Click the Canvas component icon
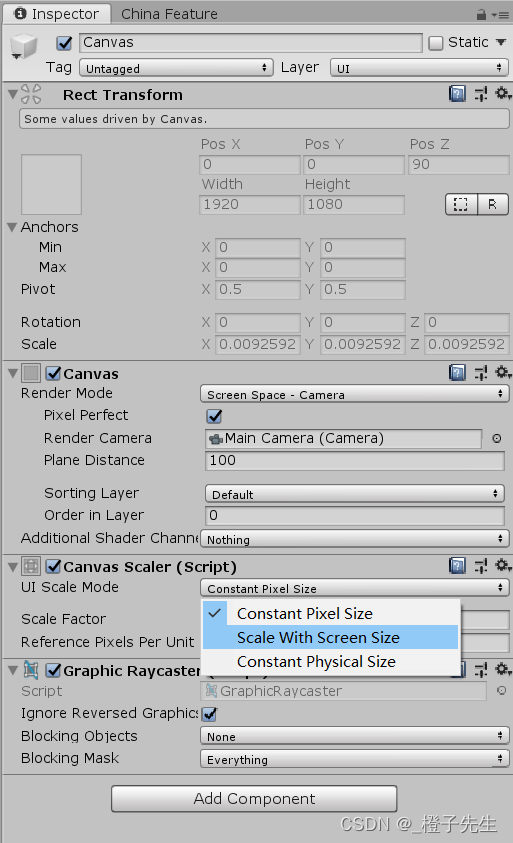 (x=31, y=373)
